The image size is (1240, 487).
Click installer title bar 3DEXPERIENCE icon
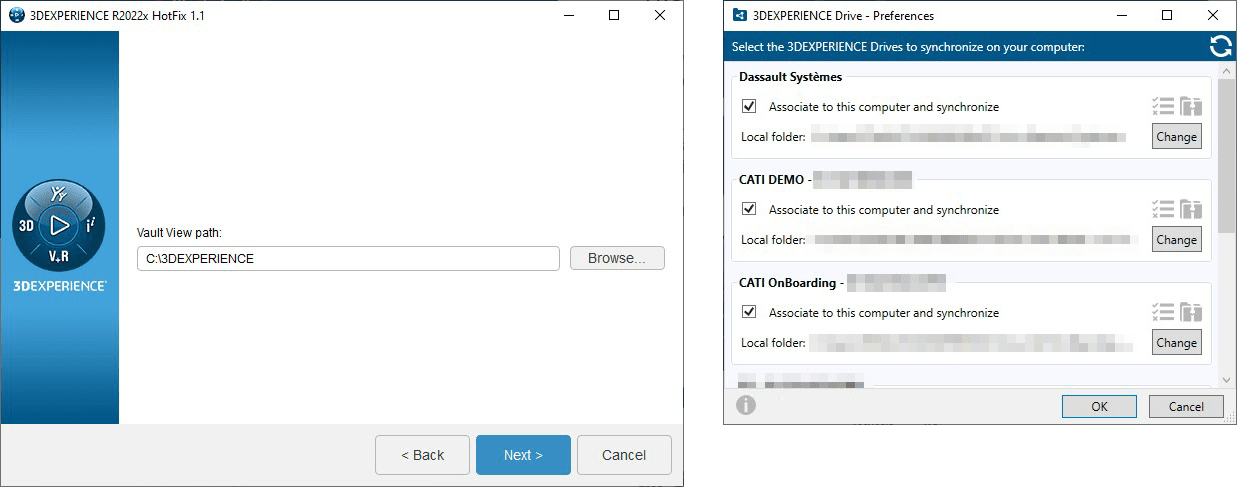(x=16, y=16)
